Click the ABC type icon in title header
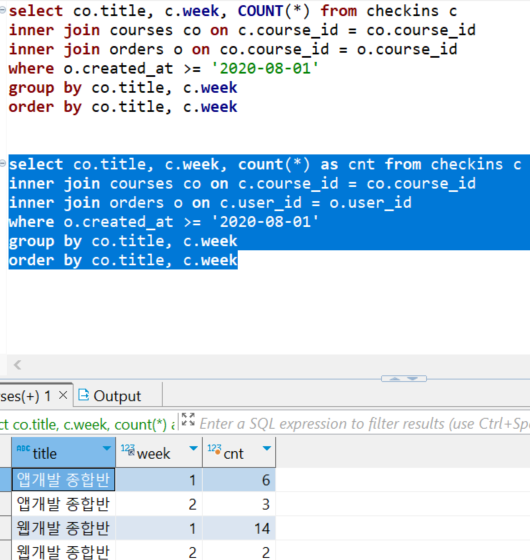Screen dimensions: 530x560 [x=23, y=448]
